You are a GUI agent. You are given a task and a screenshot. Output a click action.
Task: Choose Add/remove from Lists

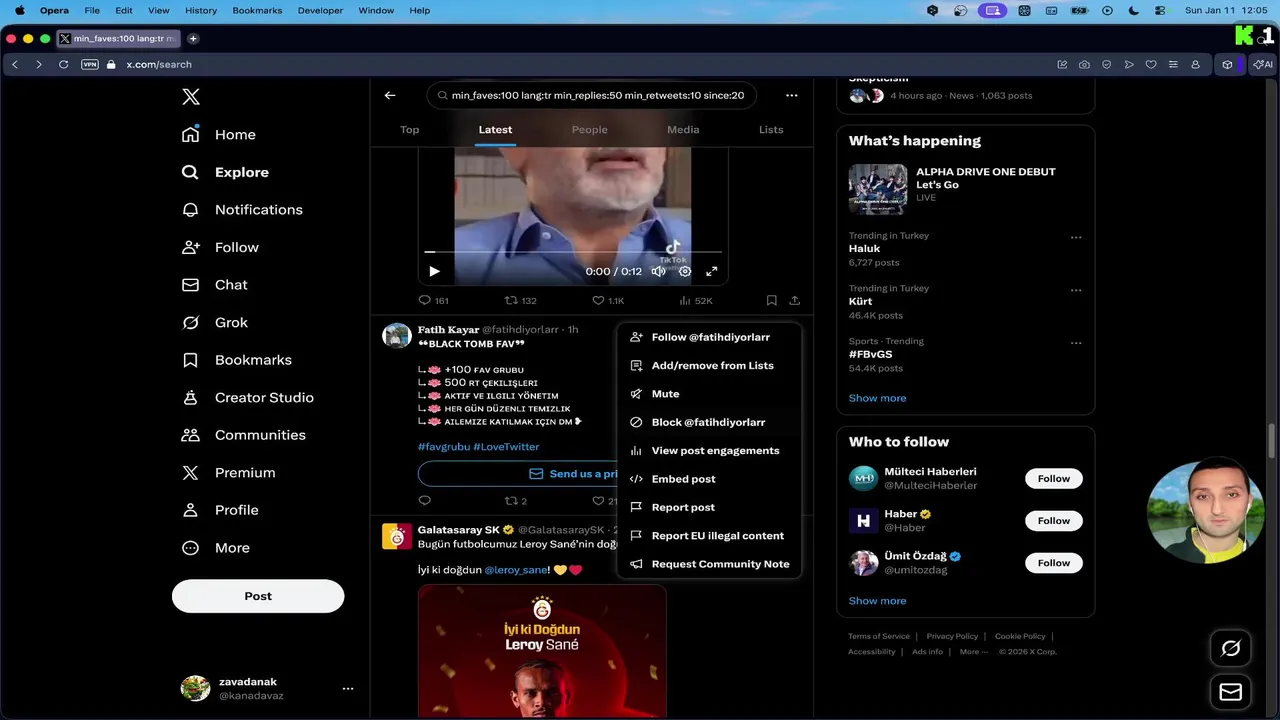[x=709, y=366]
